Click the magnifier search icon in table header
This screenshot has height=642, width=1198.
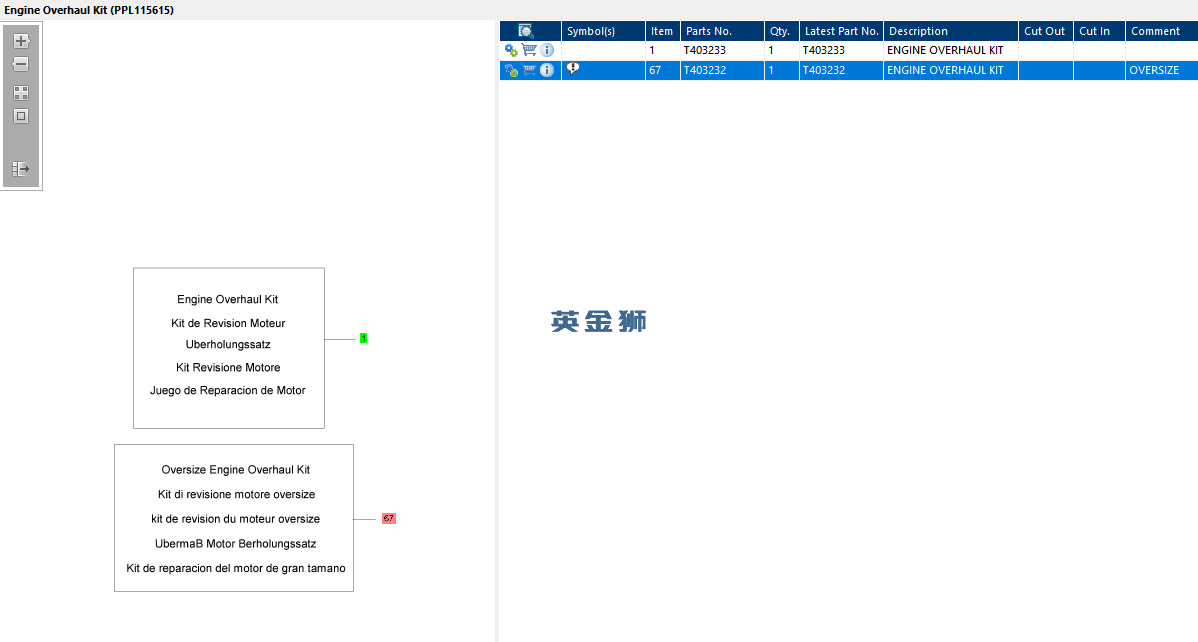pos(526,31)
